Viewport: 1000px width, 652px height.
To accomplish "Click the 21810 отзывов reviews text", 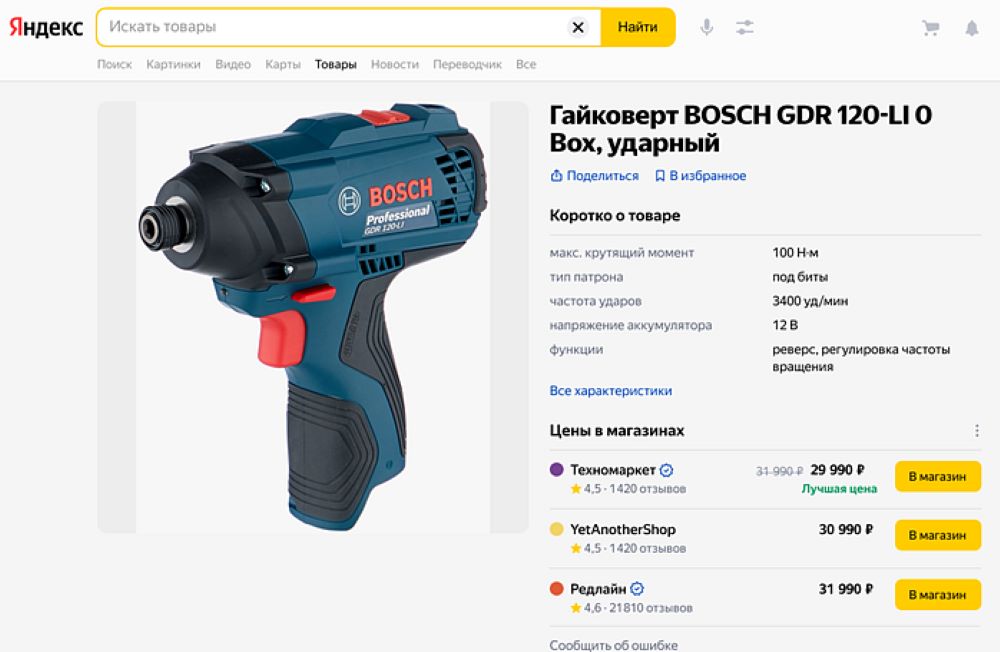I will (651, 608).
